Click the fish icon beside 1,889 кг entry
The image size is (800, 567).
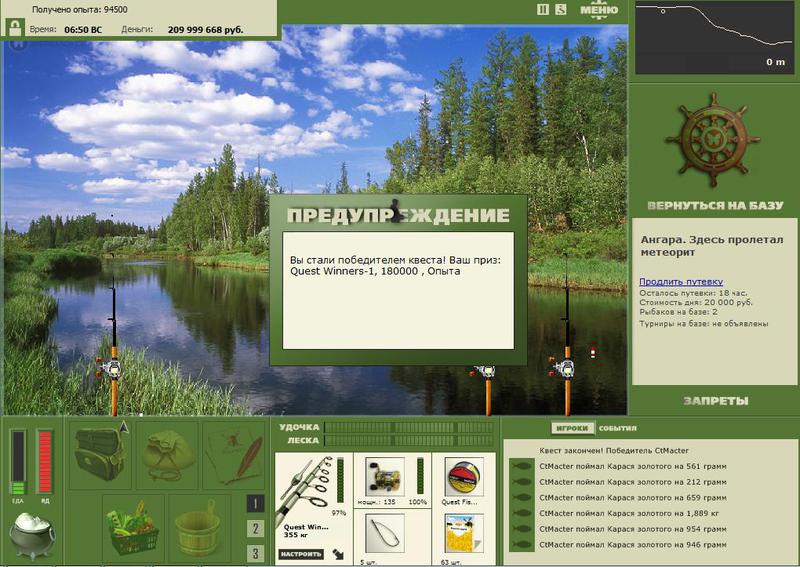(521, 513)
